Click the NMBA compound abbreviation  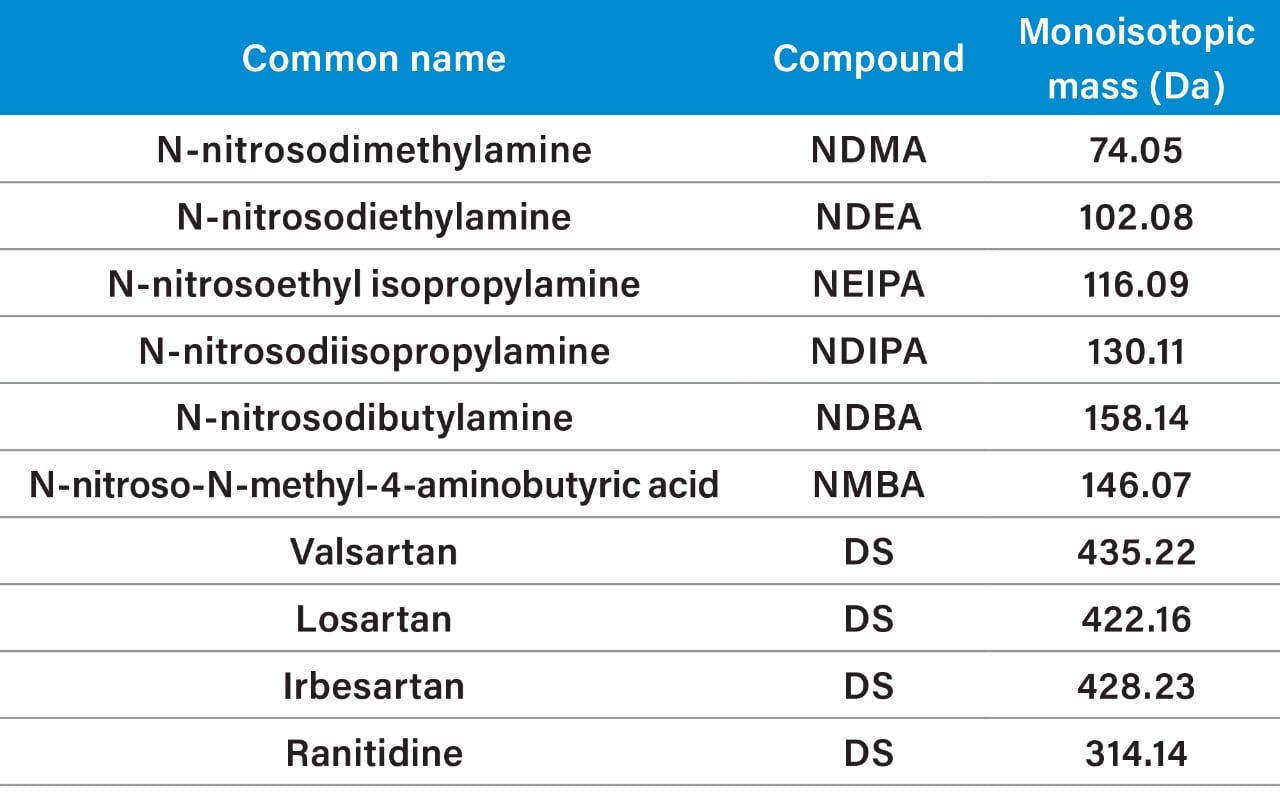868,485
